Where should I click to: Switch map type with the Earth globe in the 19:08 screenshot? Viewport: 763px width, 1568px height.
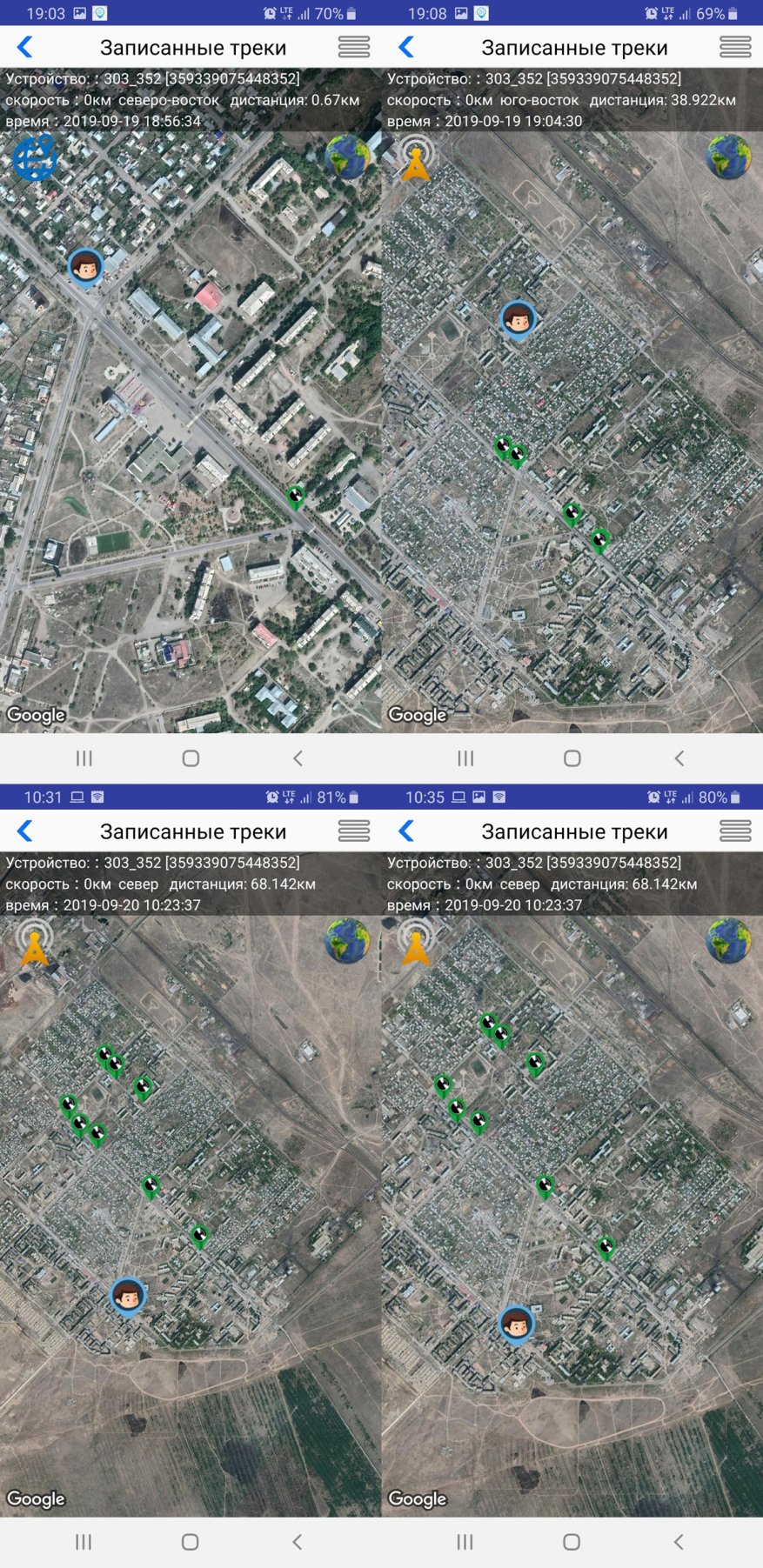tap(728, 157)
